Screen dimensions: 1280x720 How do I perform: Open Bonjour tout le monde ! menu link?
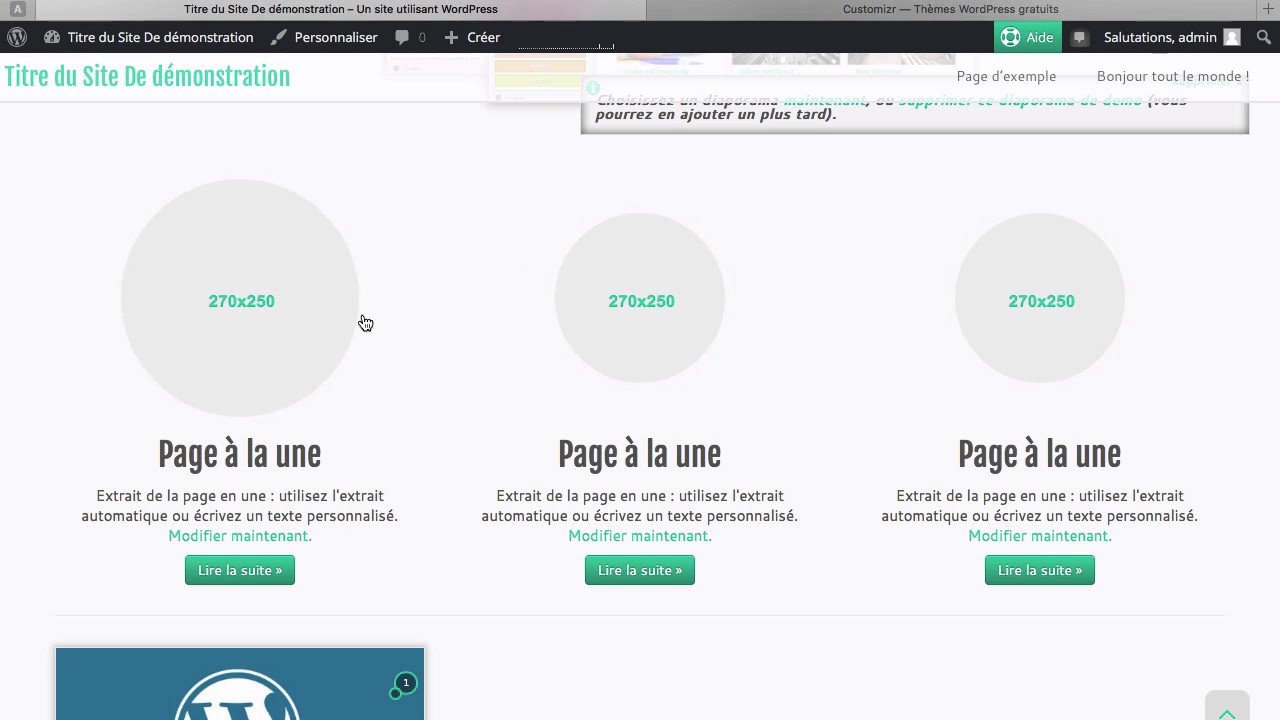1172,76
